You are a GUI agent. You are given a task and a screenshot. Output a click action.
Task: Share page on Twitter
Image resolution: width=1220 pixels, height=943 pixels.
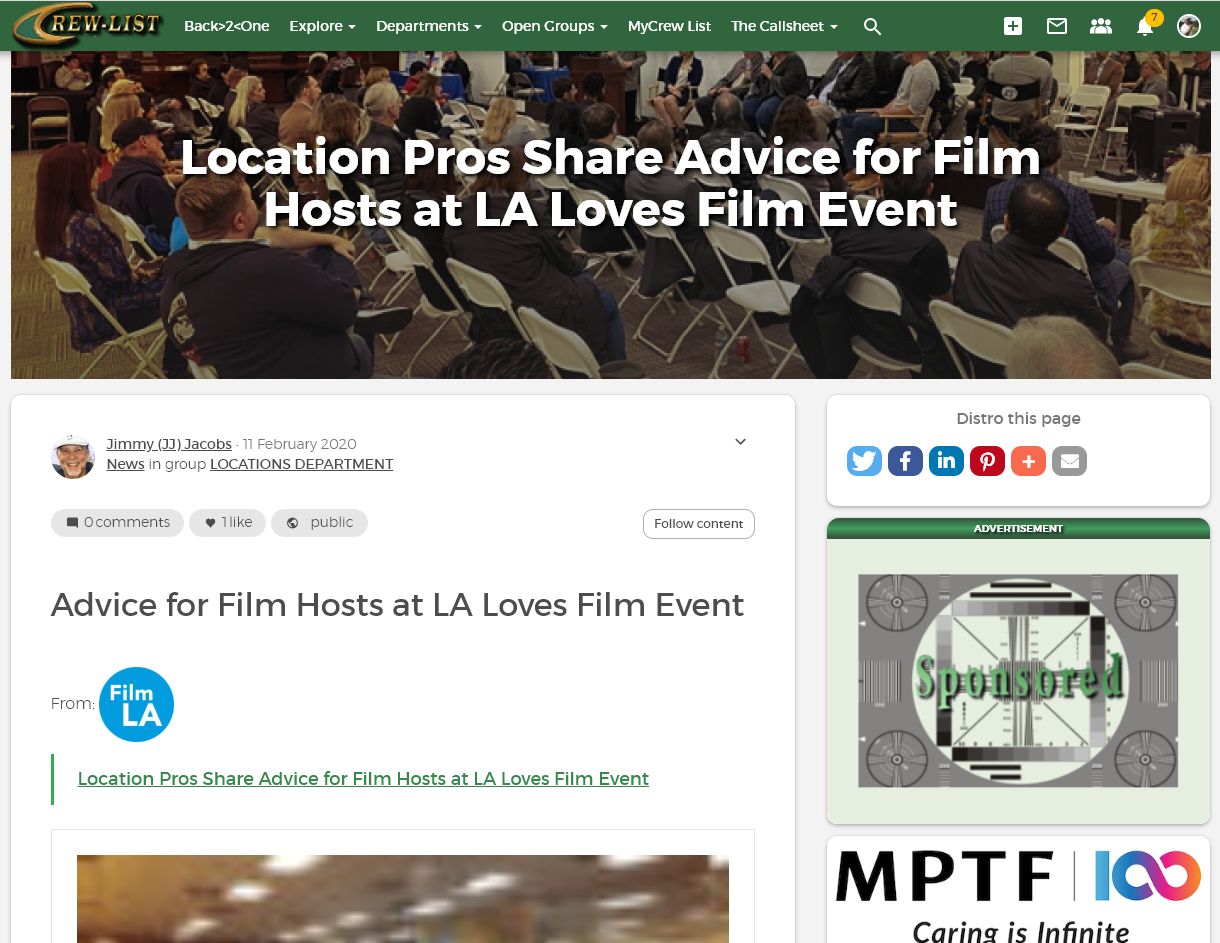click(864, 461)
